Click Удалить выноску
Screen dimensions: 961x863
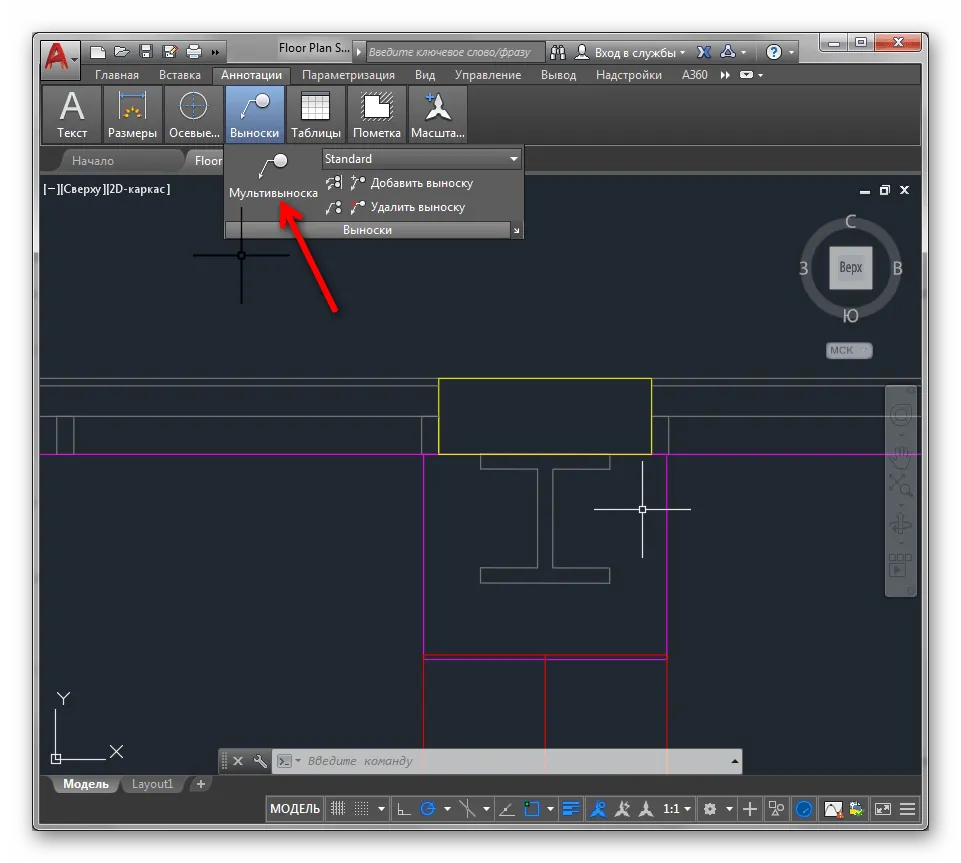(408, 207)
